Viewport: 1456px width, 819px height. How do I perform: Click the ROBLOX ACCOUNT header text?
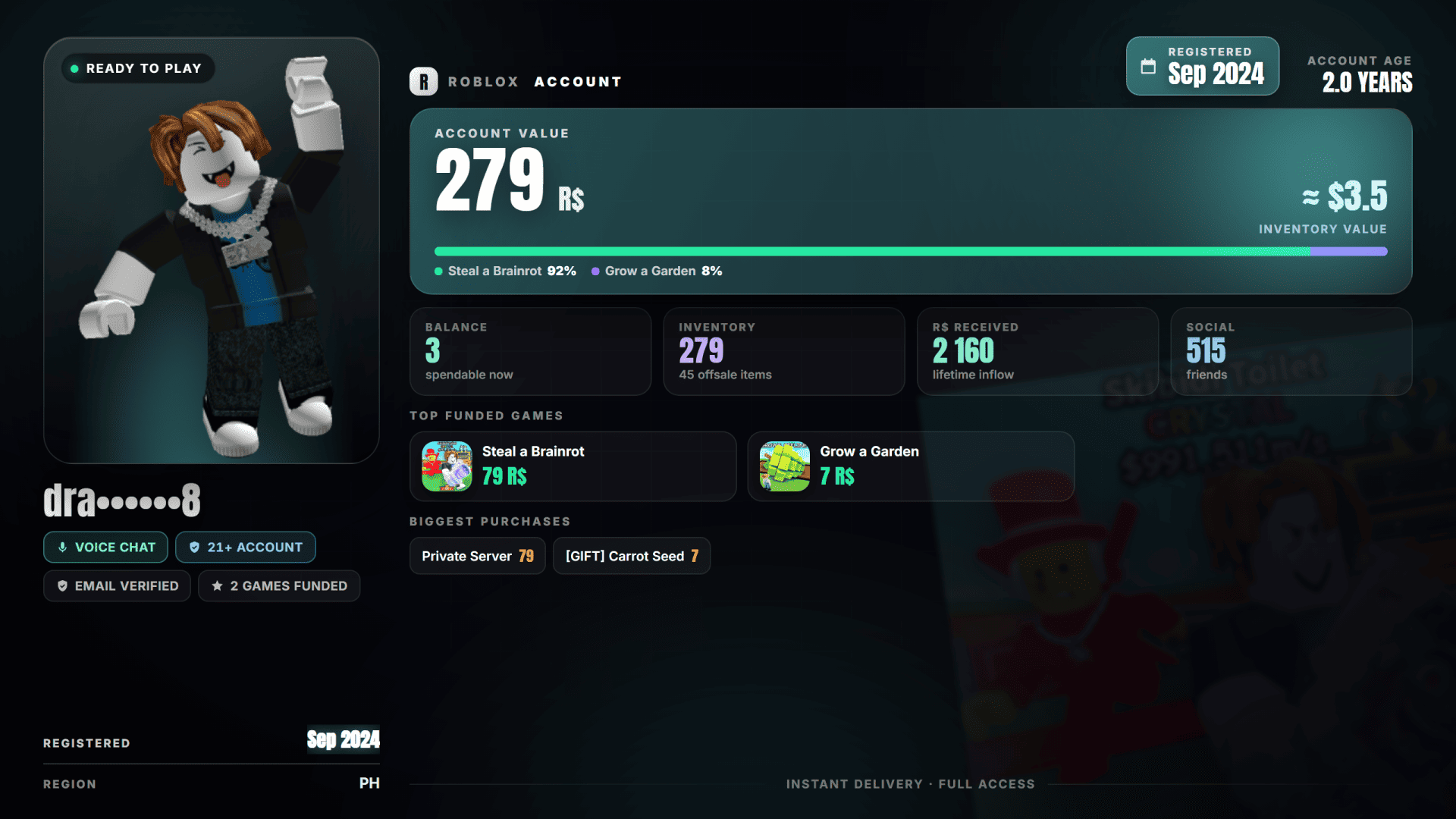(x=535, y=81)
